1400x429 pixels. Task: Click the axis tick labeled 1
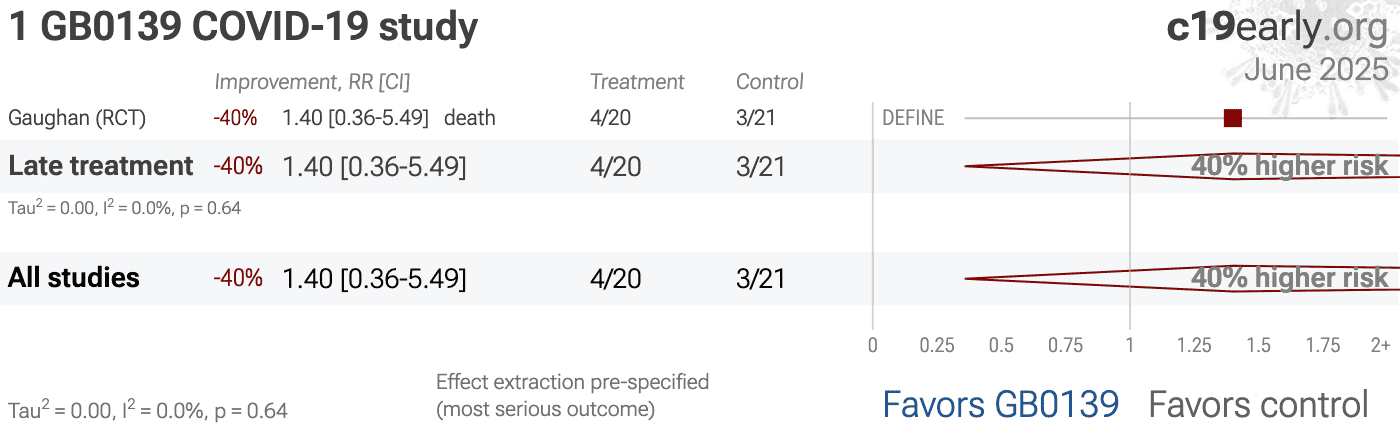coord(1130,345)
